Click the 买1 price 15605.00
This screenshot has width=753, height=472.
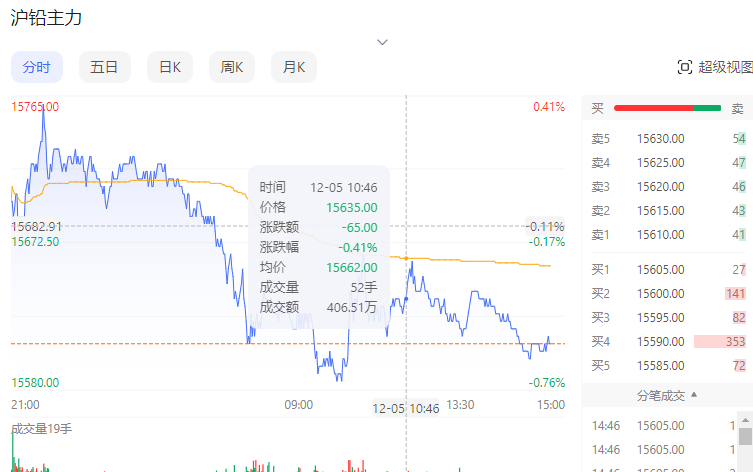[x=661, y=270]
